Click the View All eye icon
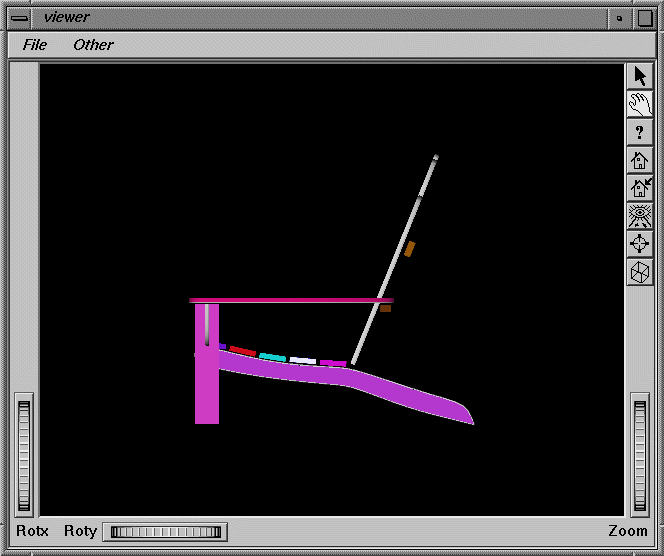 [x=640, y=216]
